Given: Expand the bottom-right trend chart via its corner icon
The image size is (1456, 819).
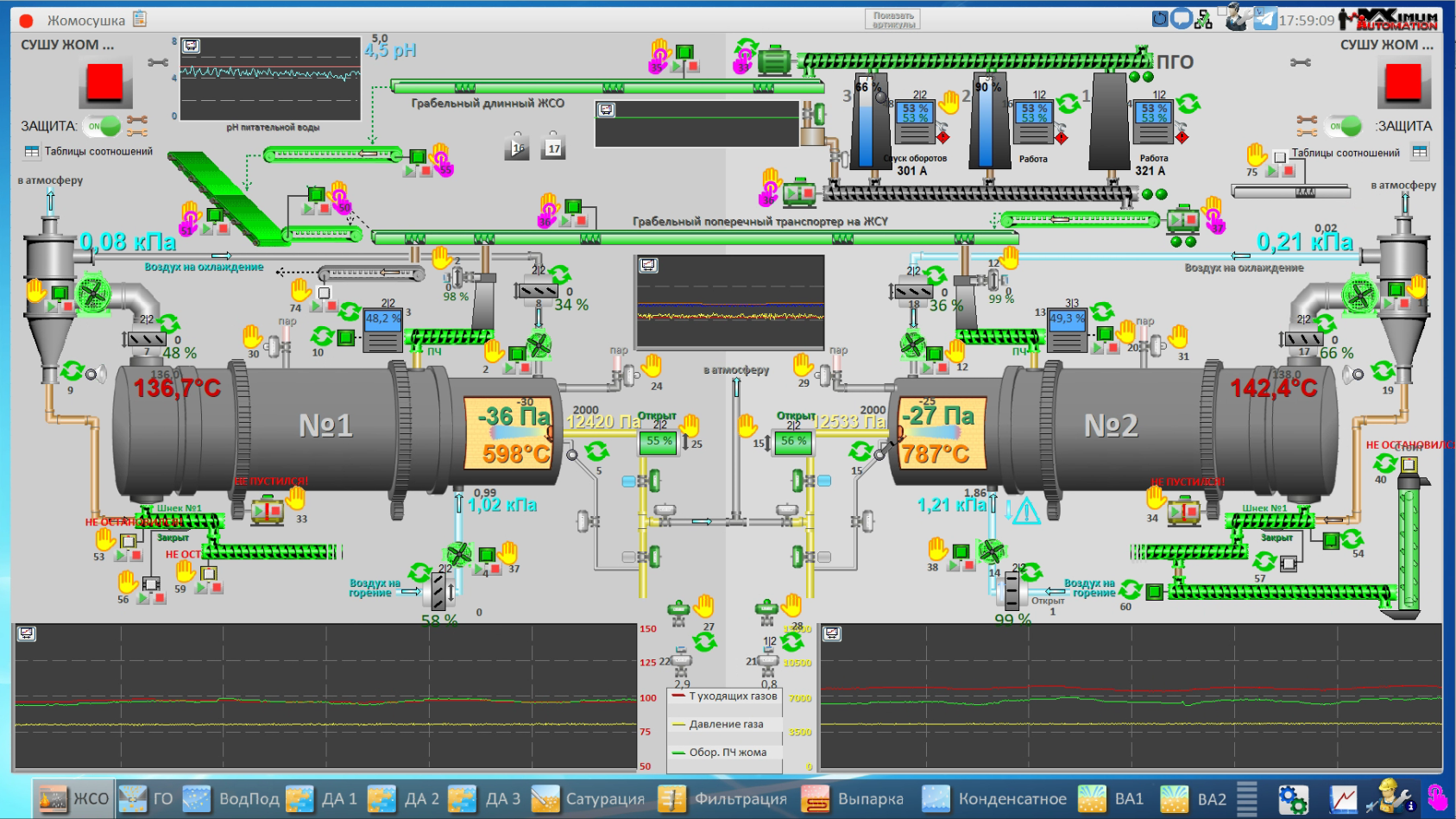Looking at the screenshot, I should (x=832, y=634).
